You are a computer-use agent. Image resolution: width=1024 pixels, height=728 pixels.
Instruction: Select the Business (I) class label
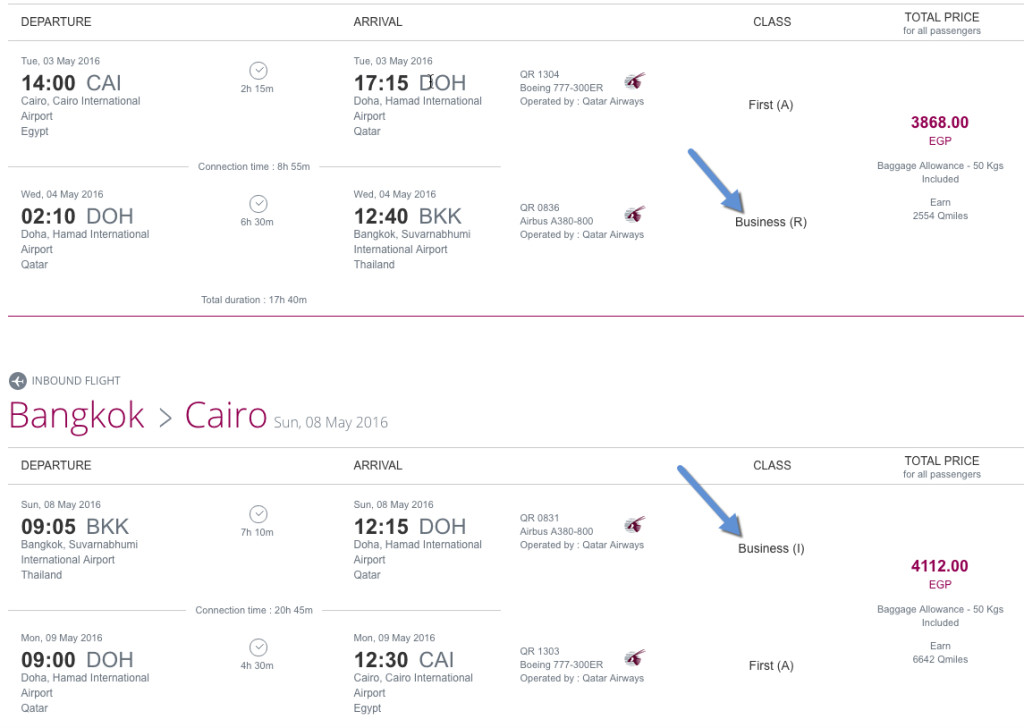point(771,548)
